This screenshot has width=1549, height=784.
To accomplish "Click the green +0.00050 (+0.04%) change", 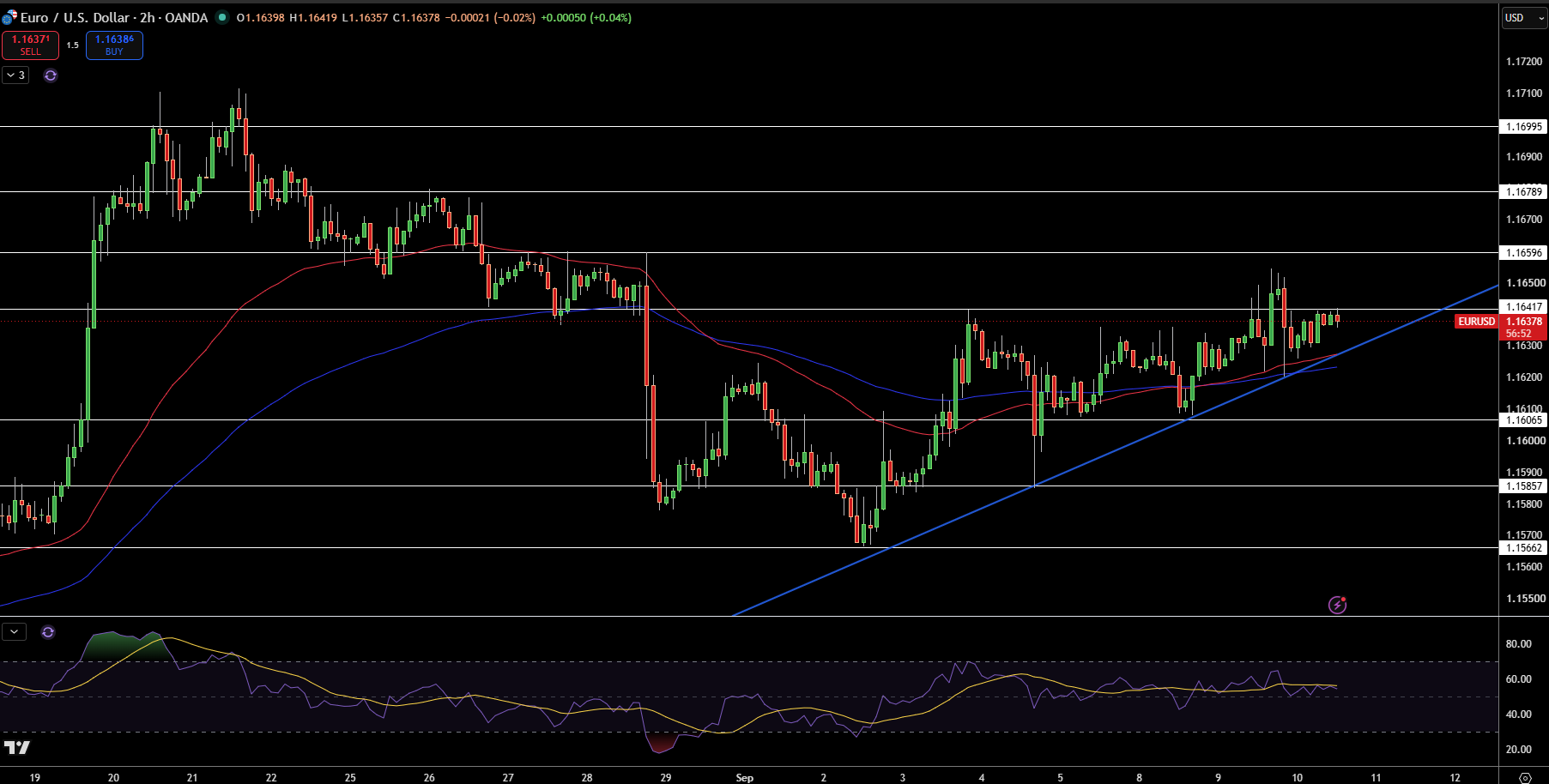I will click(586, 17).
